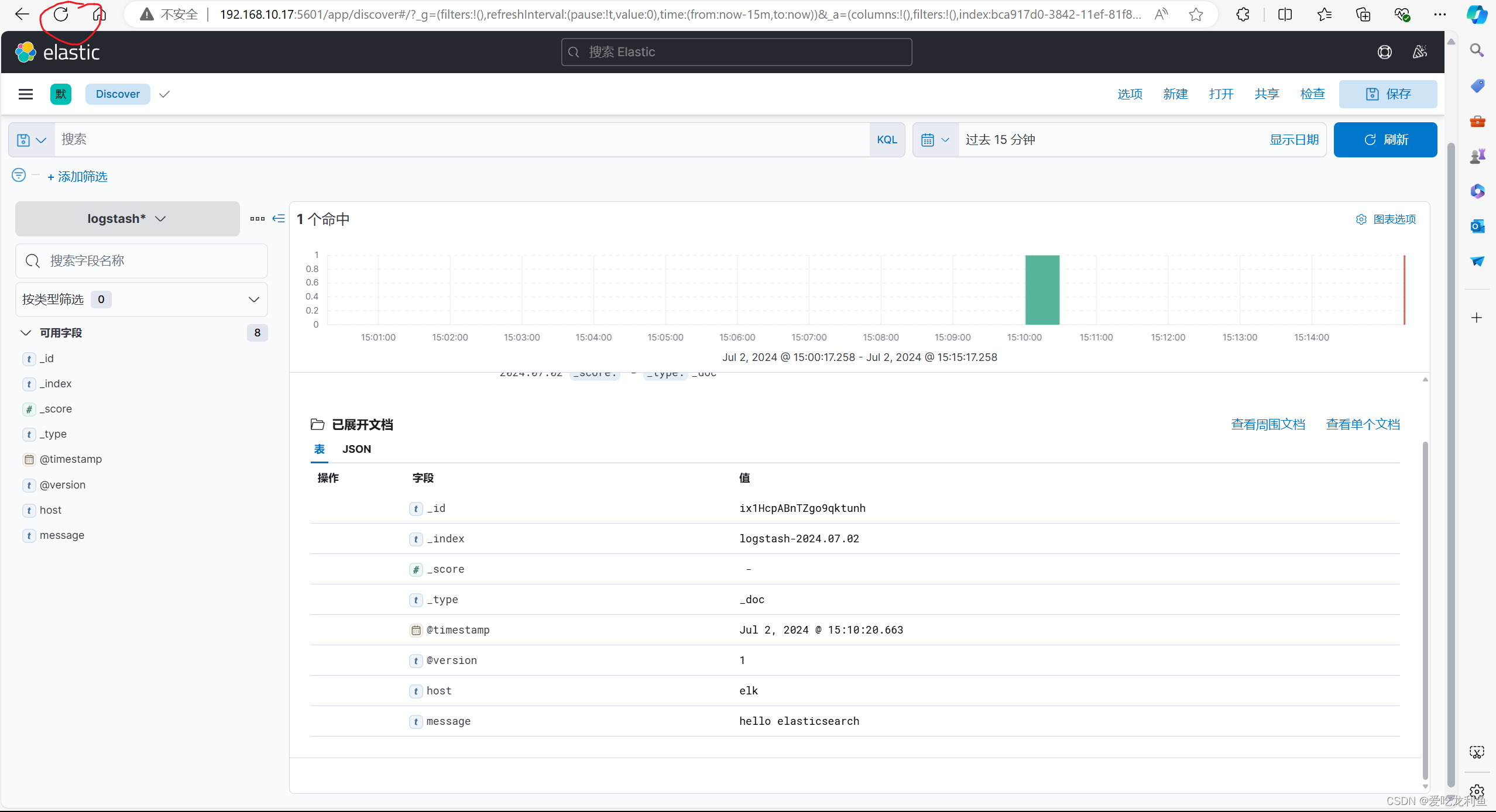Open the logstash* index pattern selector

click(127, 219)
